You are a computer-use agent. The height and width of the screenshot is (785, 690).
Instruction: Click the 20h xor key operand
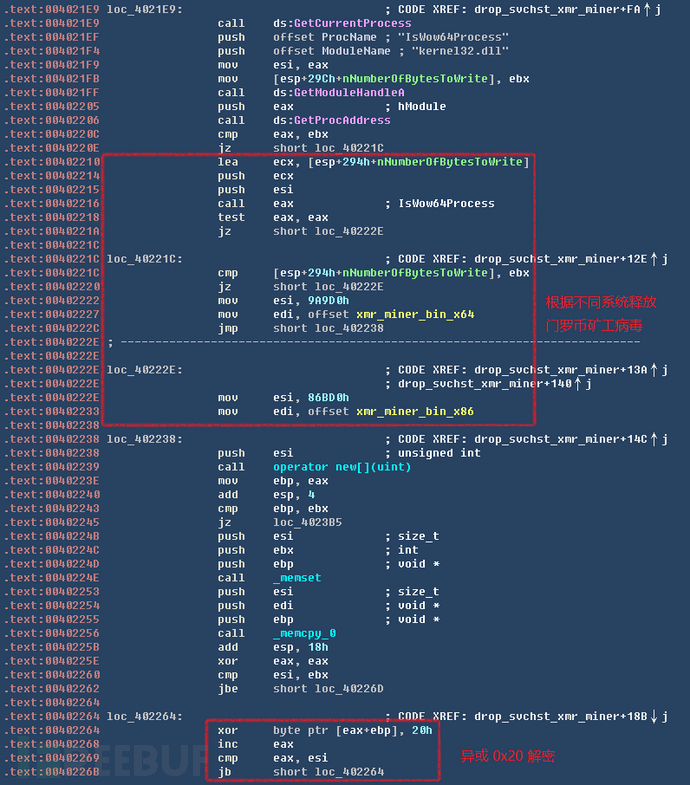pos(422,730)
